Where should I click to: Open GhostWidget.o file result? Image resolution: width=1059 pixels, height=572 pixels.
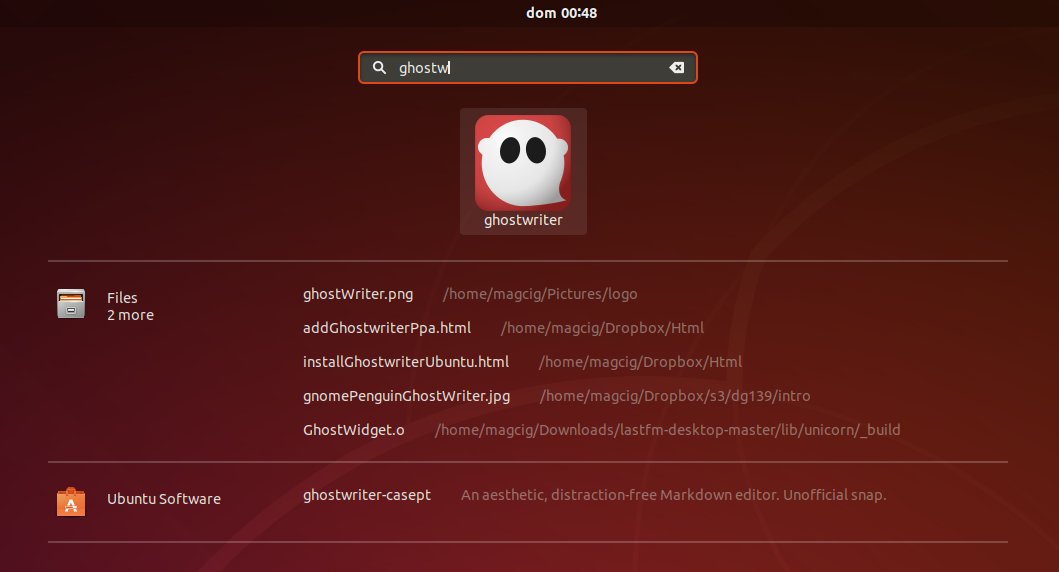pyautogui.click(x=354, y=430)
